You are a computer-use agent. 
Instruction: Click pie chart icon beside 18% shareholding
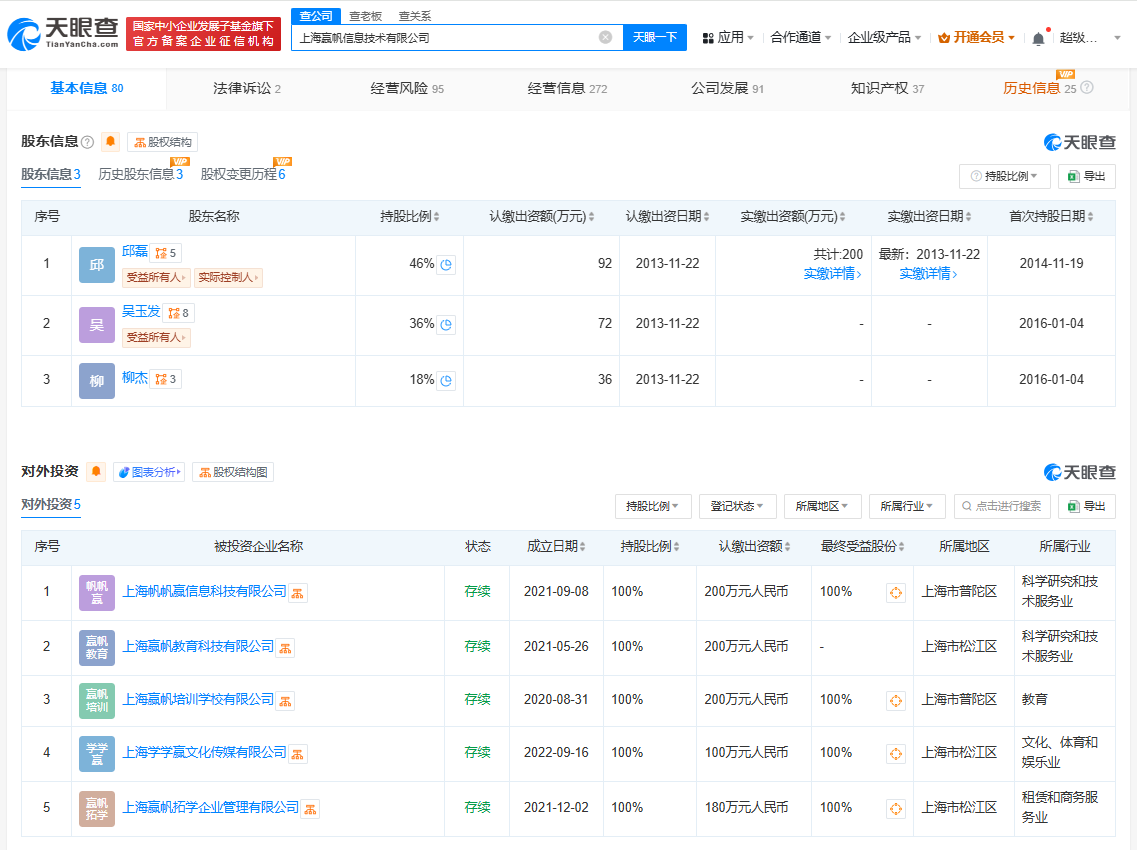[447, 381]
